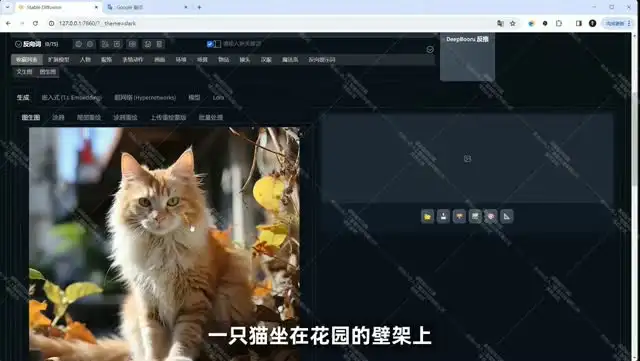Bookmark this page with the star icon

[x=513, y=24]
